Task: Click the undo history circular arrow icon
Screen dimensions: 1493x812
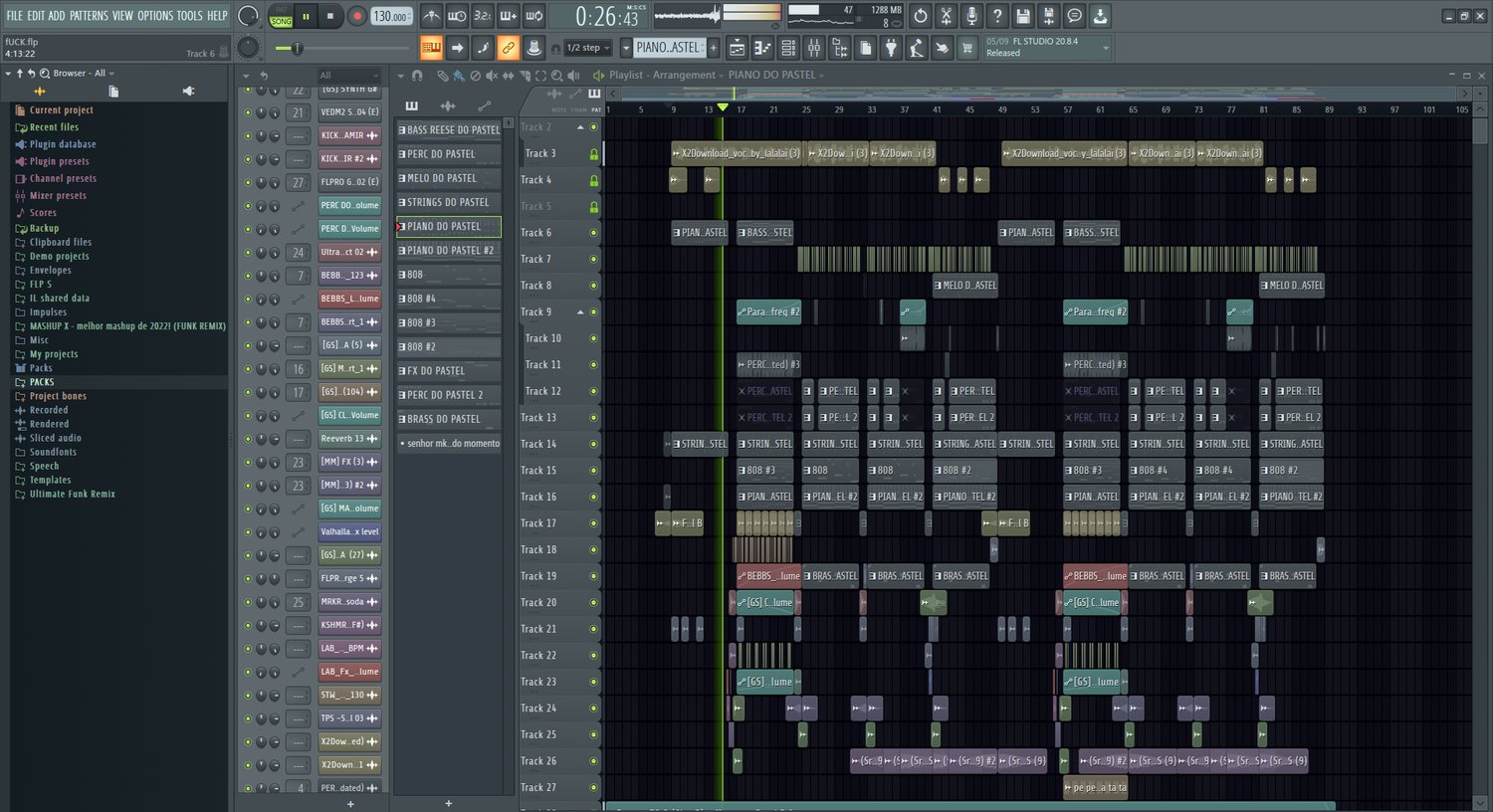Action: coord(920,16)
